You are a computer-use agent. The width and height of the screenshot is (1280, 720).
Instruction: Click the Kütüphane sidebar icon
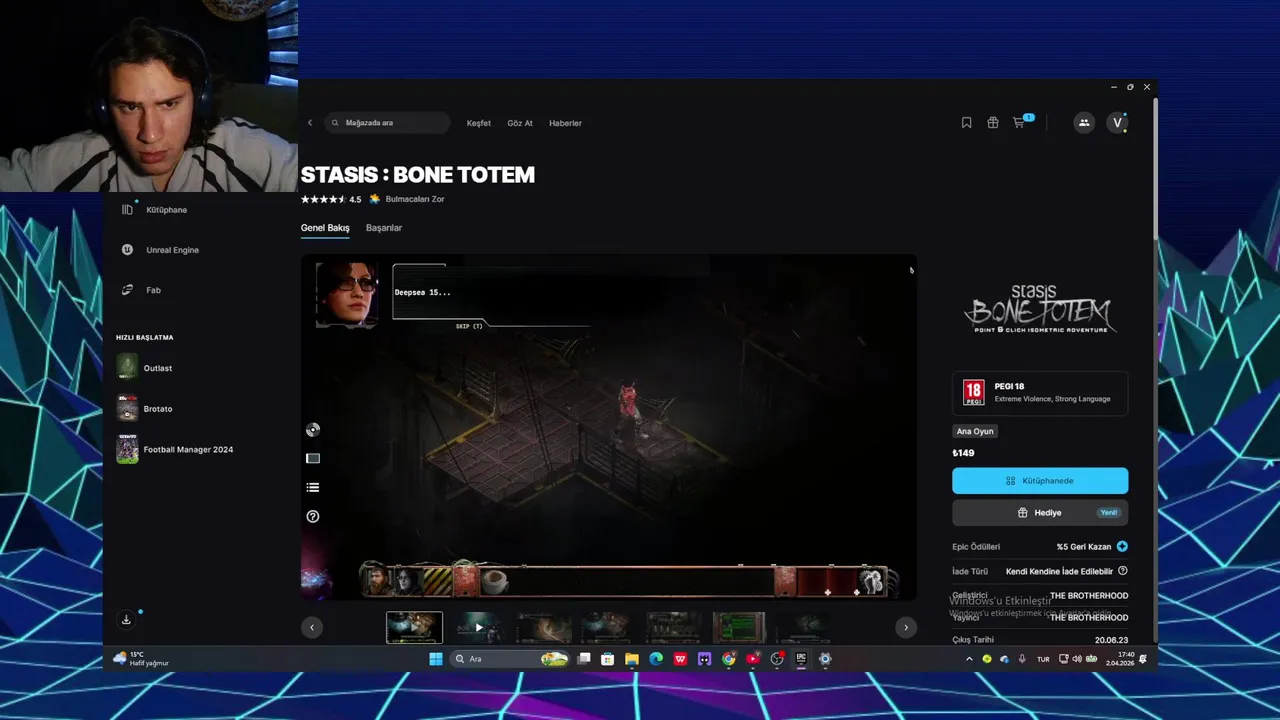click(127, 210)
